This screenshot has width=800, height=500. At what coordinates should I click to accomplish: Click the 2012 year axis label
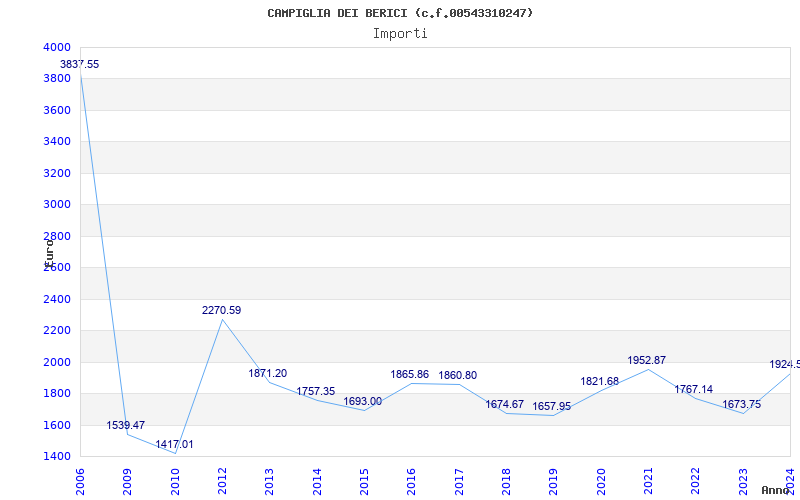[222, 482]
